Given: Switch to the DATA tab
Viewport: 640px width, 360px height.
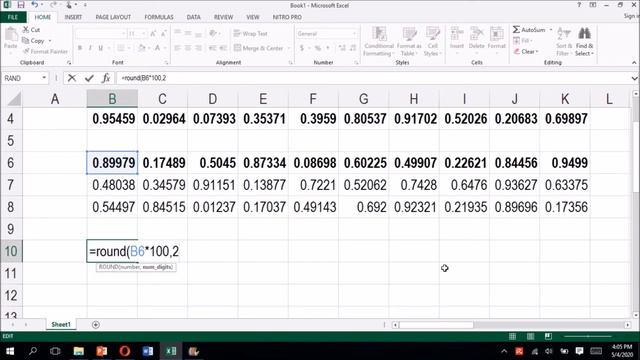Looking at the screenshot, I should pyautogui.click(x=193, y=17).
